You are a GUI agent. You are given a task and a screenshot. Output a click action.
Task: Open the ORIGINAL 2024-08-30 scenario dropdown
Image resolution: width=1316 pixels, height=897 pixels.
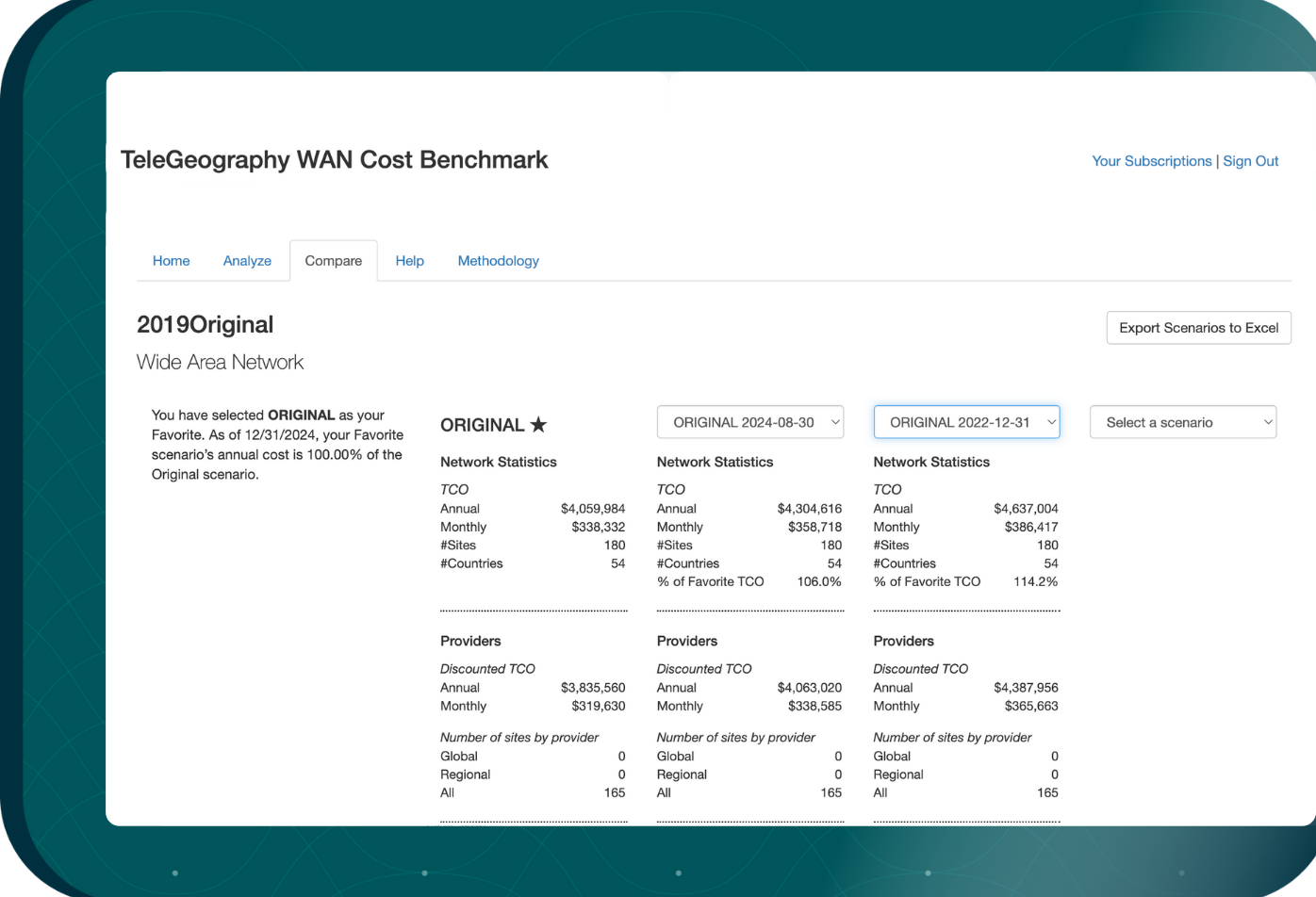coord(749,421)
